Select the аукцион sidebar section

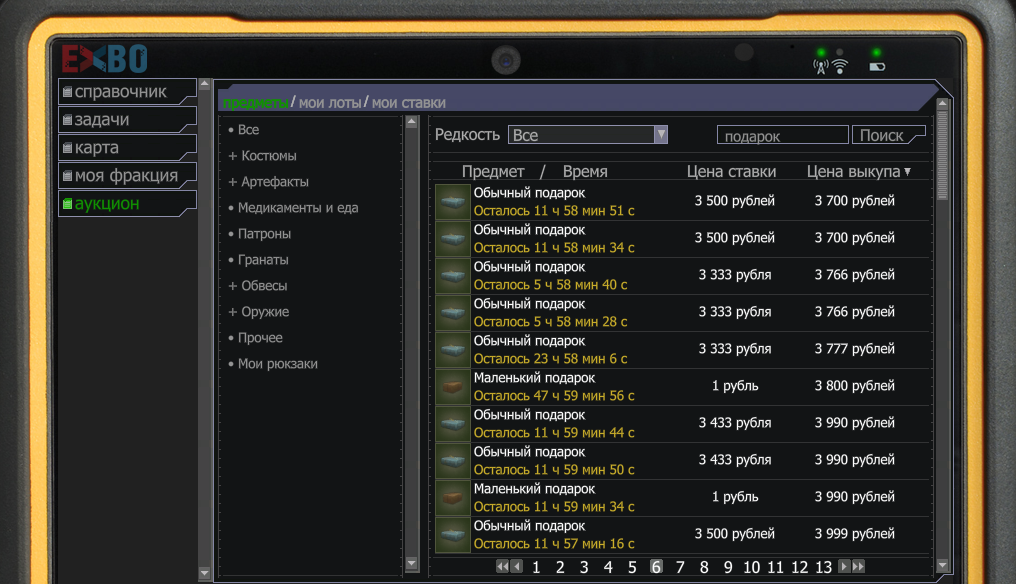pos(127,204)
